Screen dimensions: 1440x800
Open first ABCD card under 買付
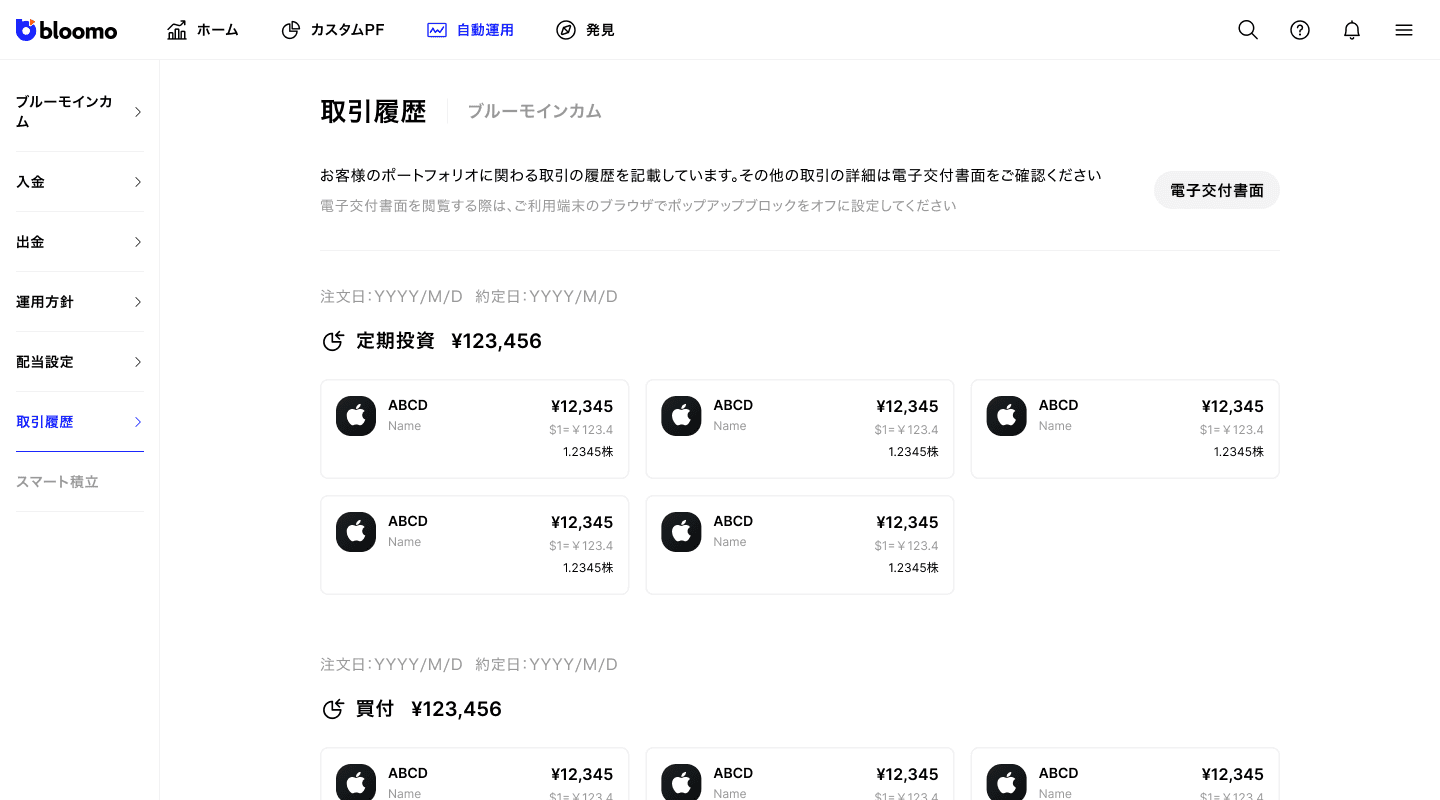click(x=474, y=774)
